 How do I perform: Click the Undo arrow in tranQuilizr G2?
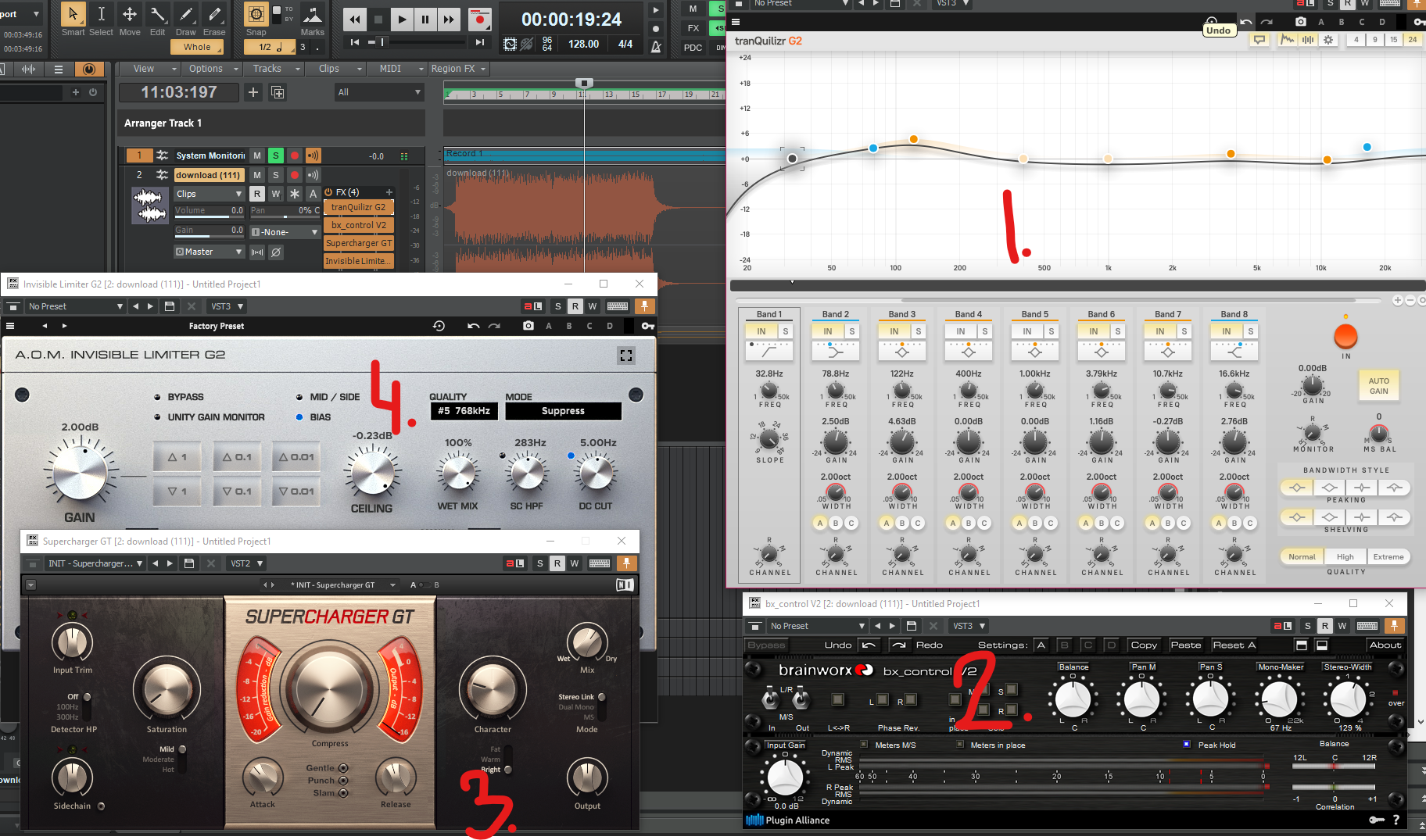point(1246,22)
